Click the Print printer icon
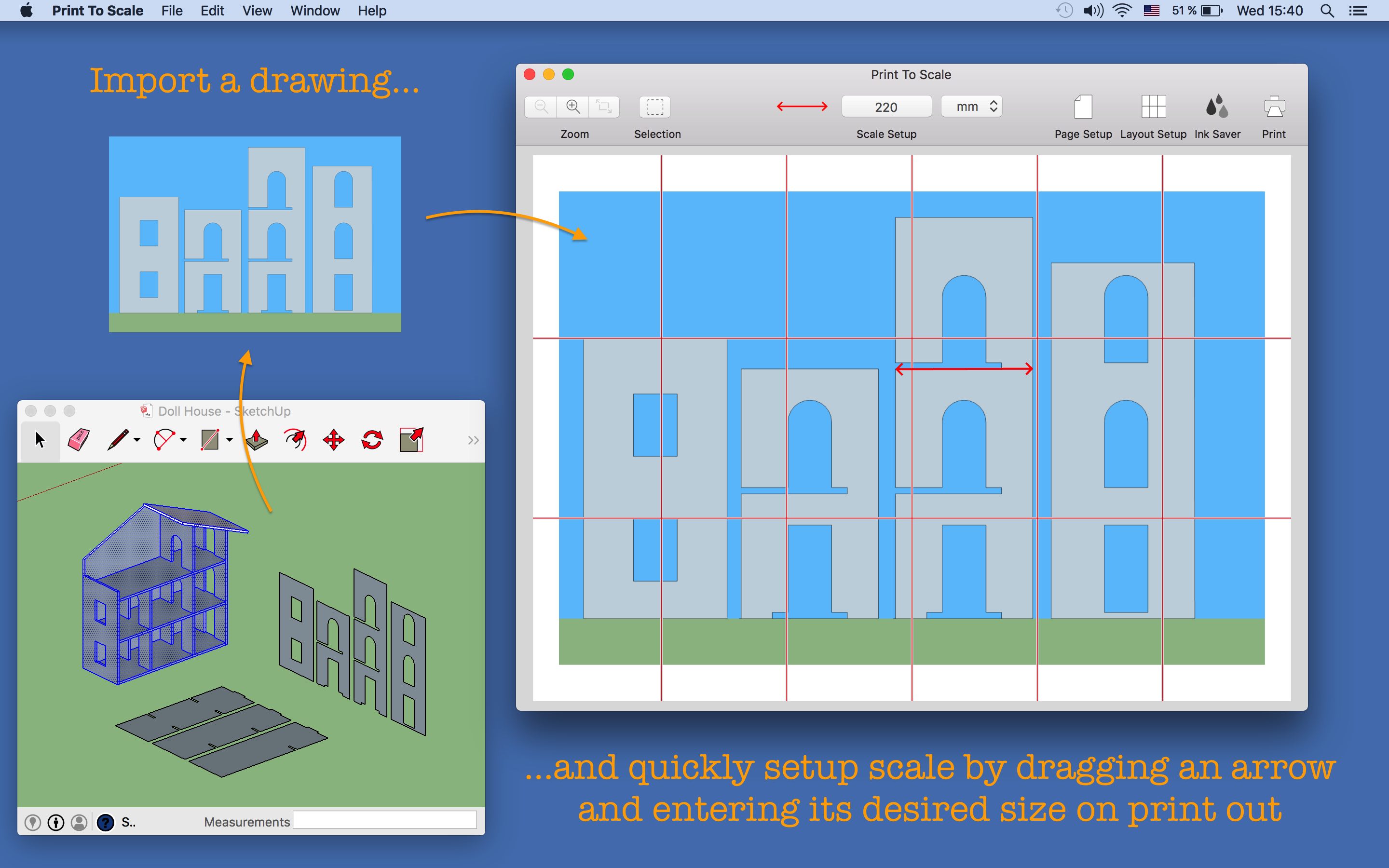Viewport: 1389px width, 868px height. 1274,107
